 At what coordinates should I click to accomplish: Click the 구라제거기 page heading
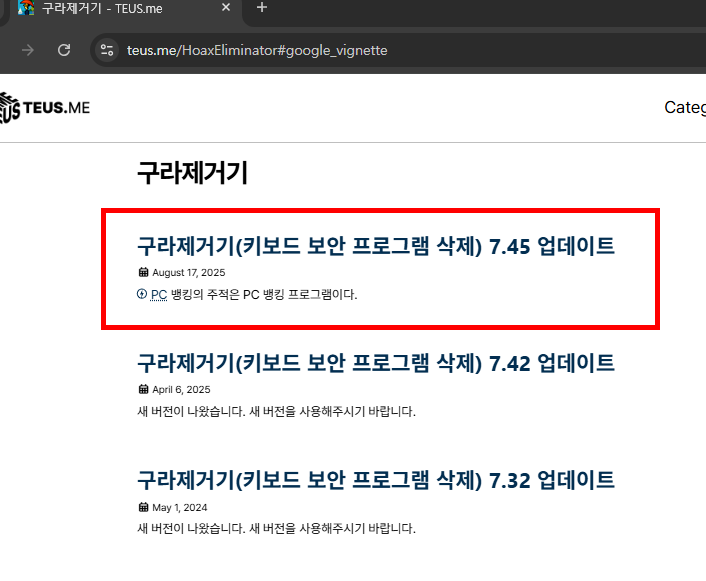point(192,173)
